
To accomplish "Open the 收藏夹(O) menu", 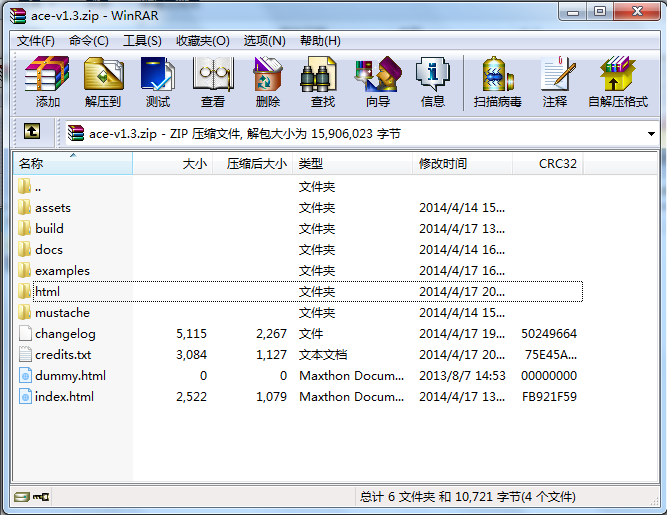I will [x=202, y=41].
